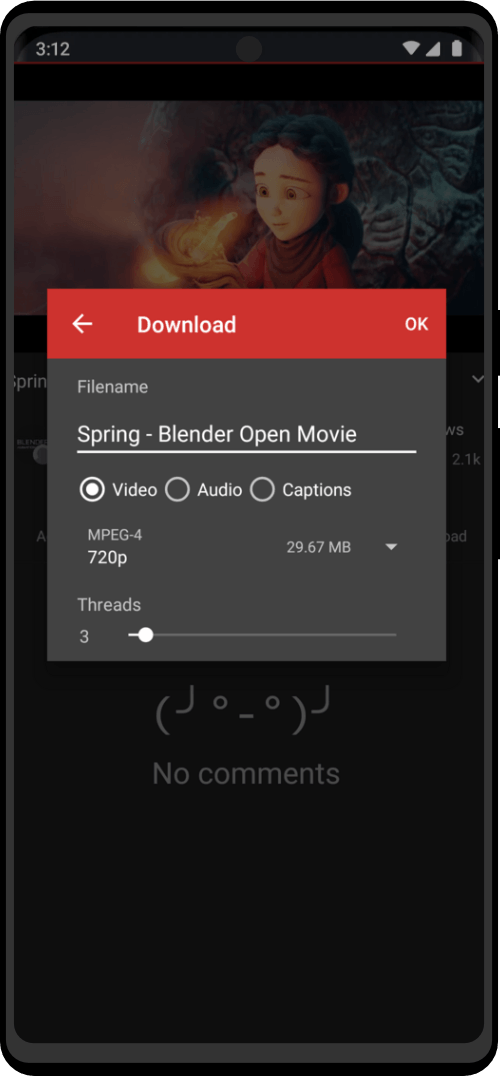
Task: Tap the No comments placeholder text
Action: pyautogui.click(x=246, y=773)
